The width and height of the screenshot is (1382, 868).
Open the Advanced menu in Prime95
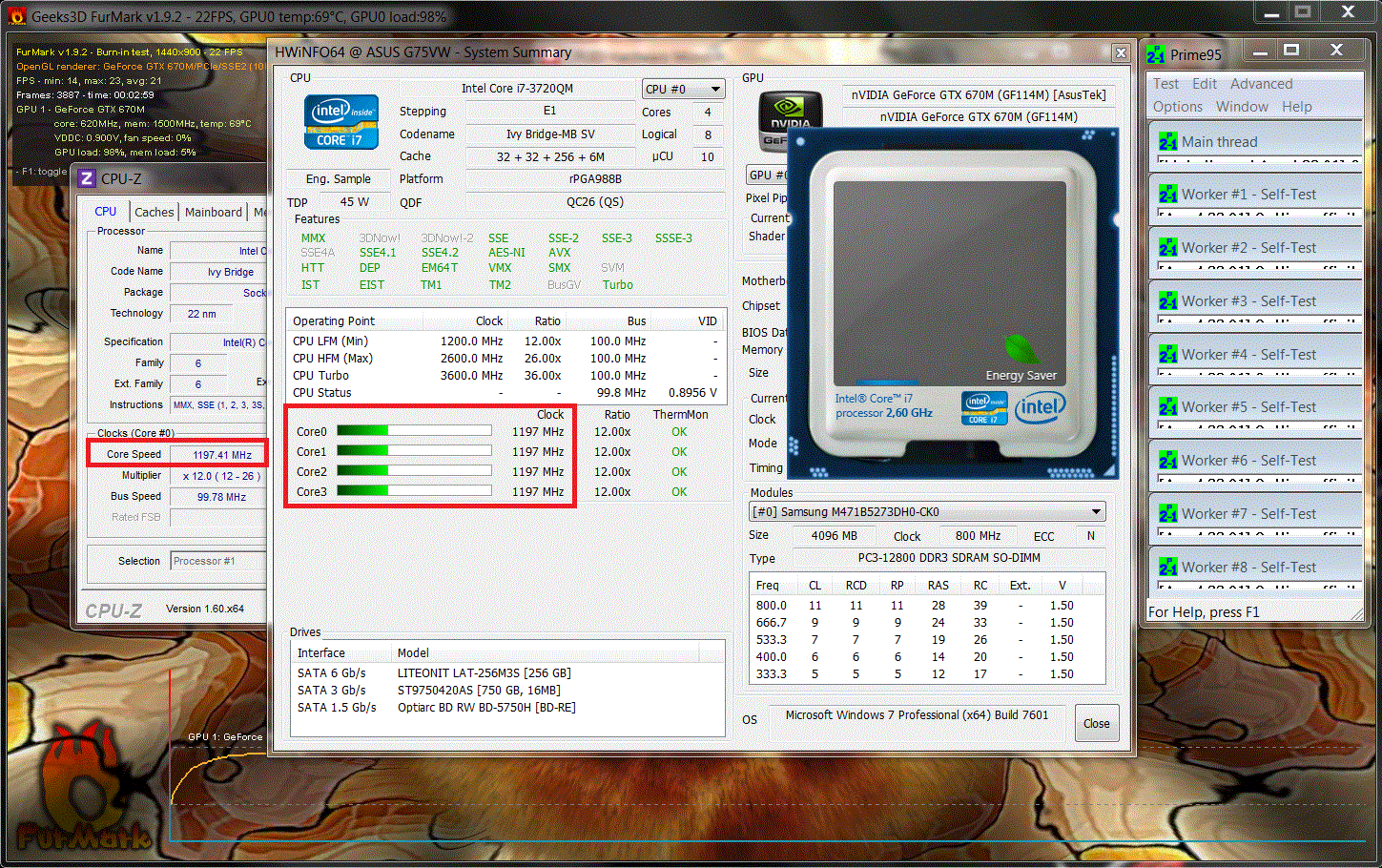1261,84
